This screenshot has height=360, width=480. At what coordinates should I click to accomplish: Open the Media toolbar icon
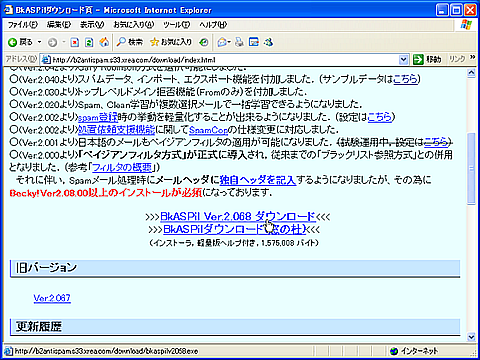(203, 42)
